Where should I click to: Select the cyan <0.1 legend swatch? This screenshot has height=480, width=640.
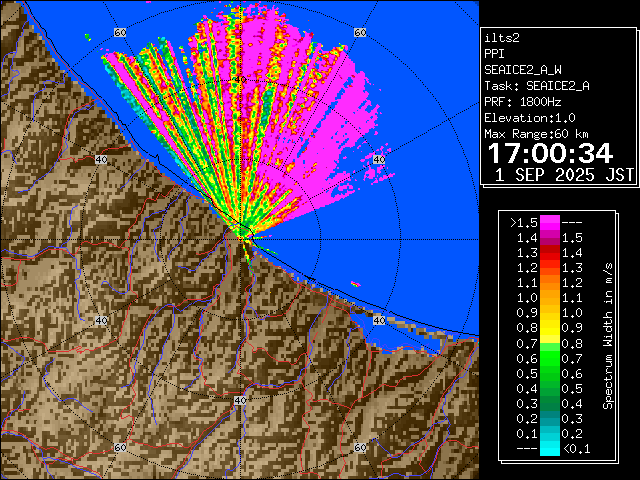[x=549, y=448]
